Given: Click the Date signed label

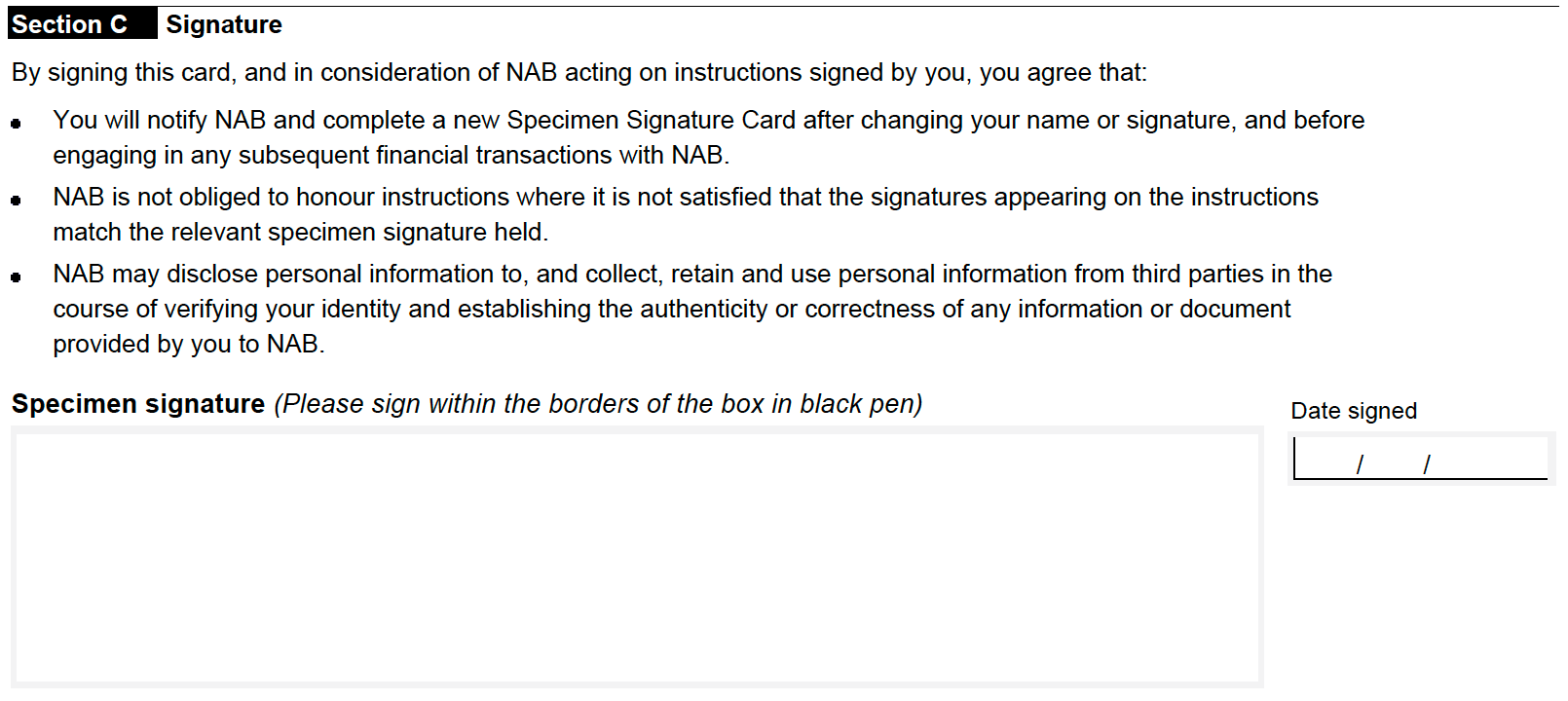Looking at the screenshot, I should pyautogui.click(x=1354, y=411).
